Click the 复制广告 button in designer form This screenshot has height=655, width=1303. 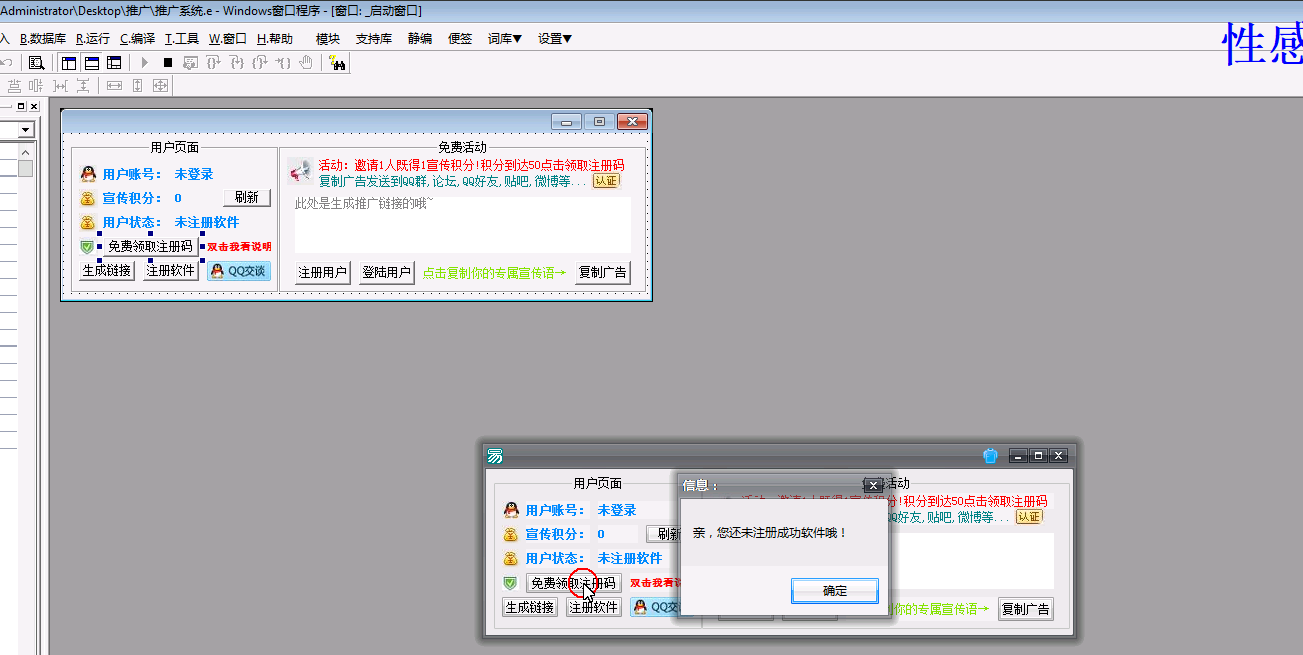point(603,272)
